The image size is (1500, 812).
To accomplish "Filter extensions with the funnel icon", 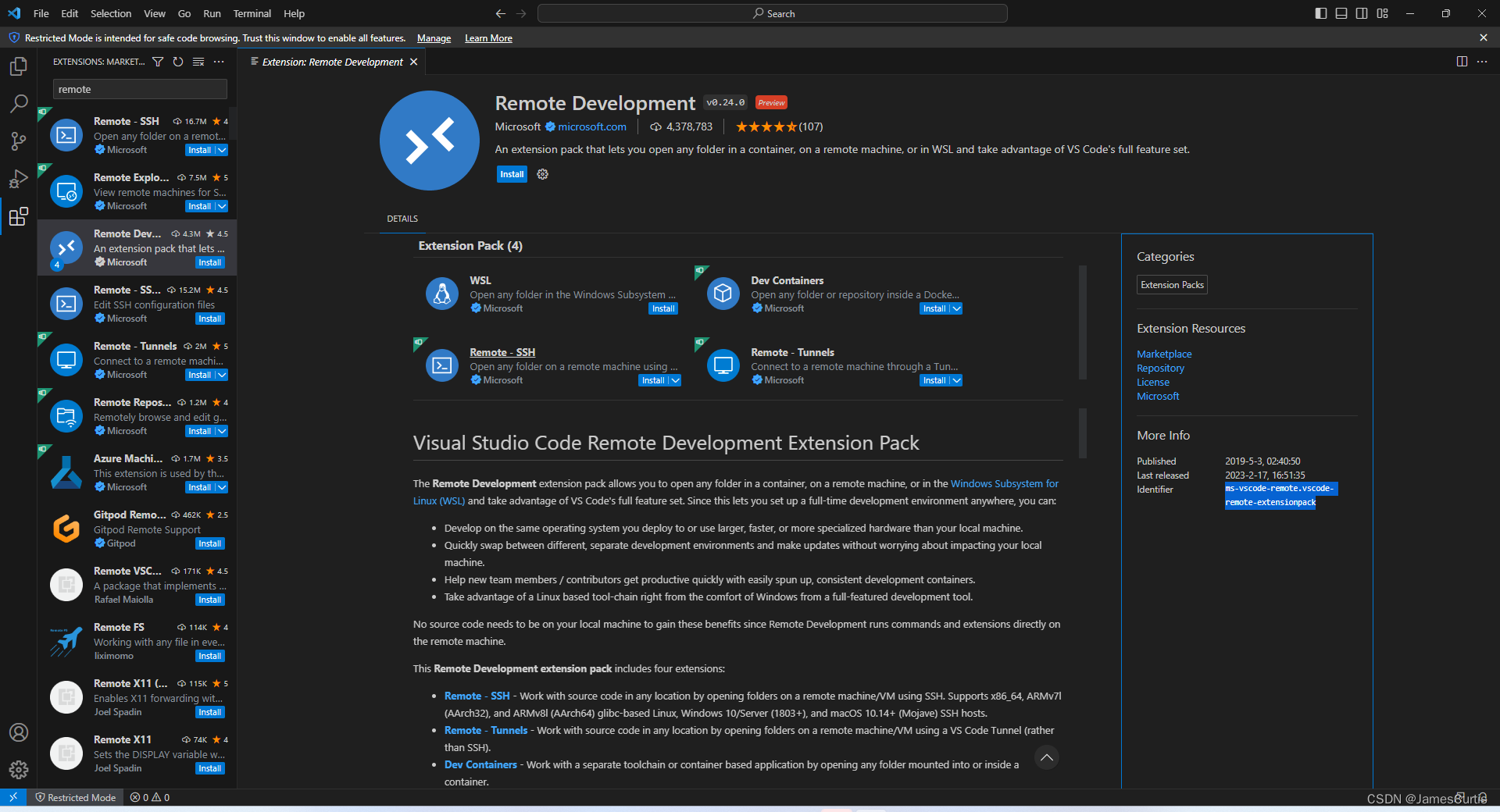I will point(158,62).
